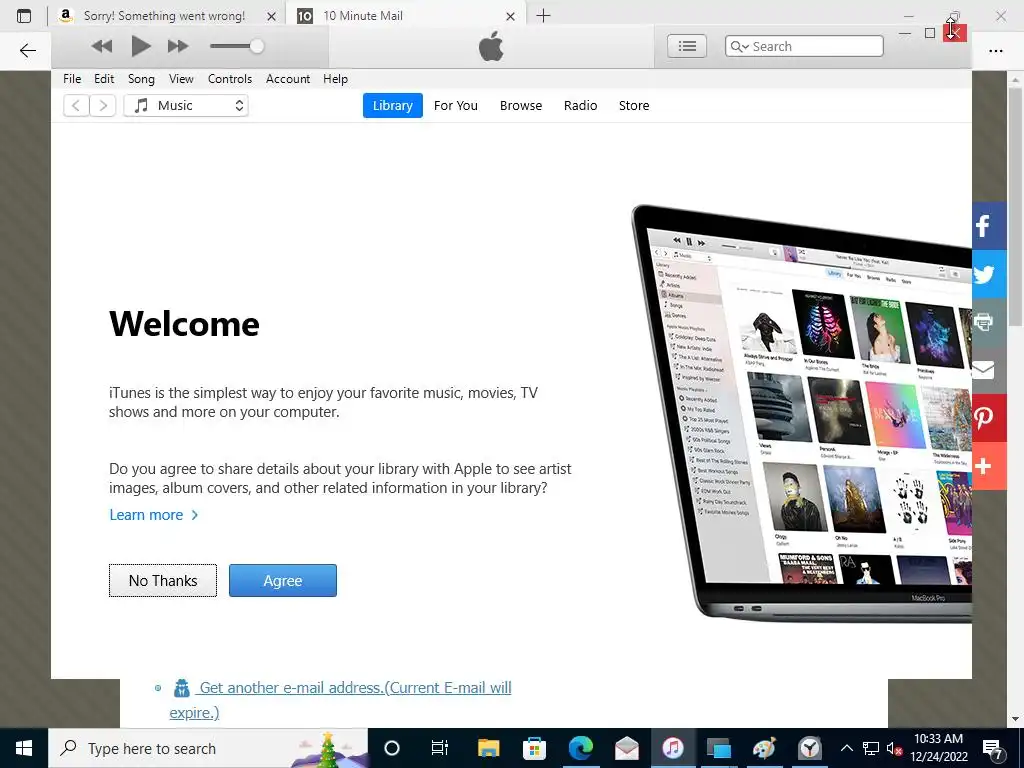
Task: Open the Windows Start menu
Action: [x=24, y=748]
